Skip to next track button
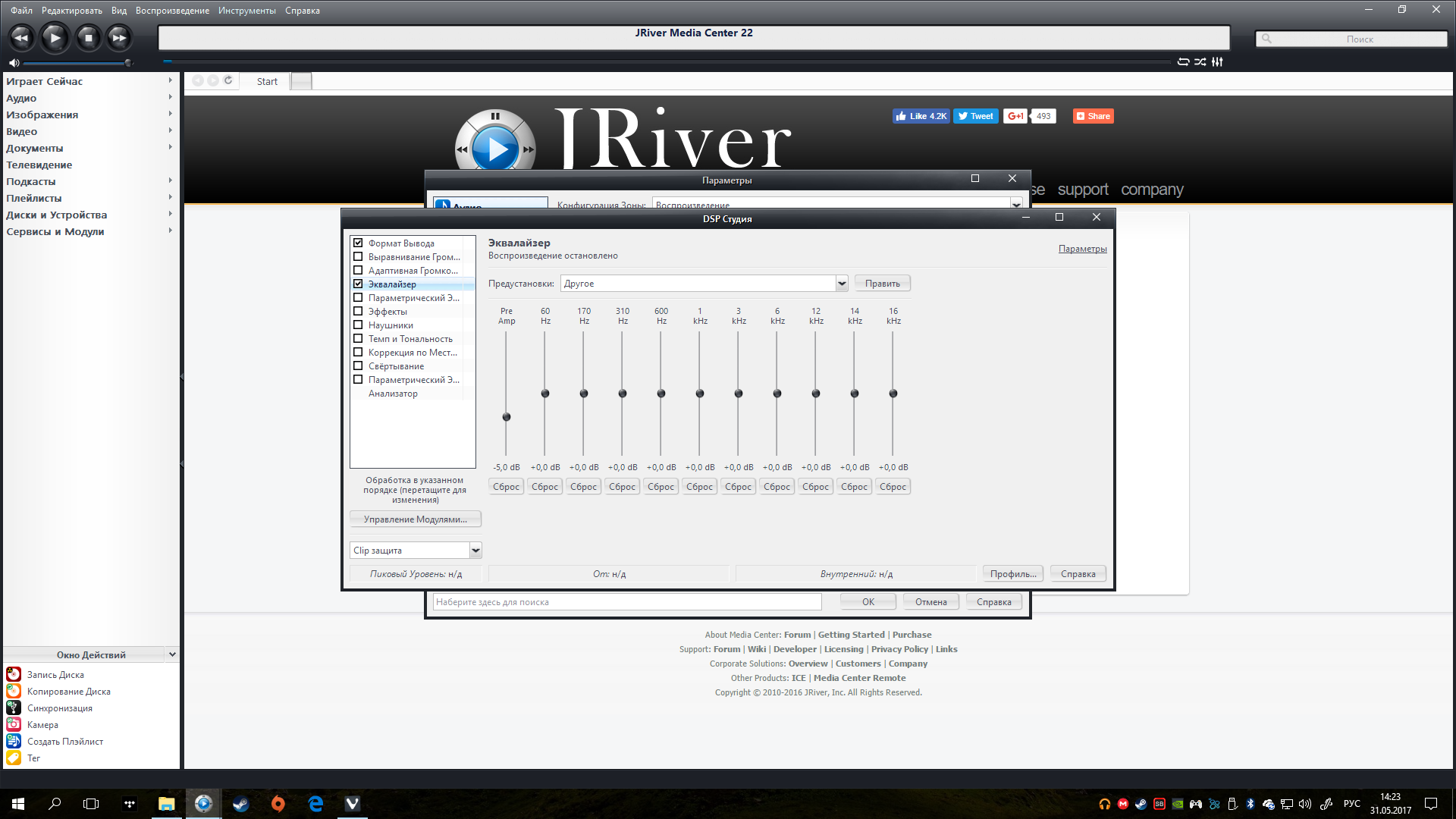 click(119, 37)
